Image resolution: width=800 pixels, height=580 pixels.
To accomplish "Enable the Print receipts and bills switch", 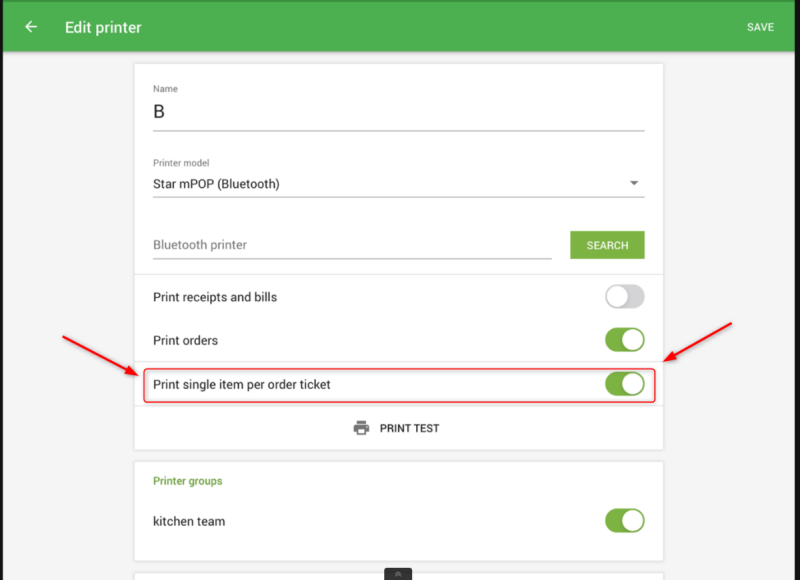I will pyautogui.click(x=624, y=297).
